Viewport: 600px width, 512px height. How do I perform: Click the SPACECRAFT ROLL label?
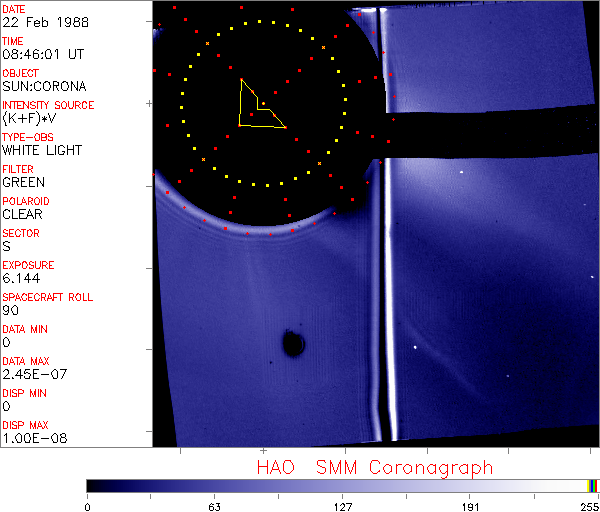48,297
